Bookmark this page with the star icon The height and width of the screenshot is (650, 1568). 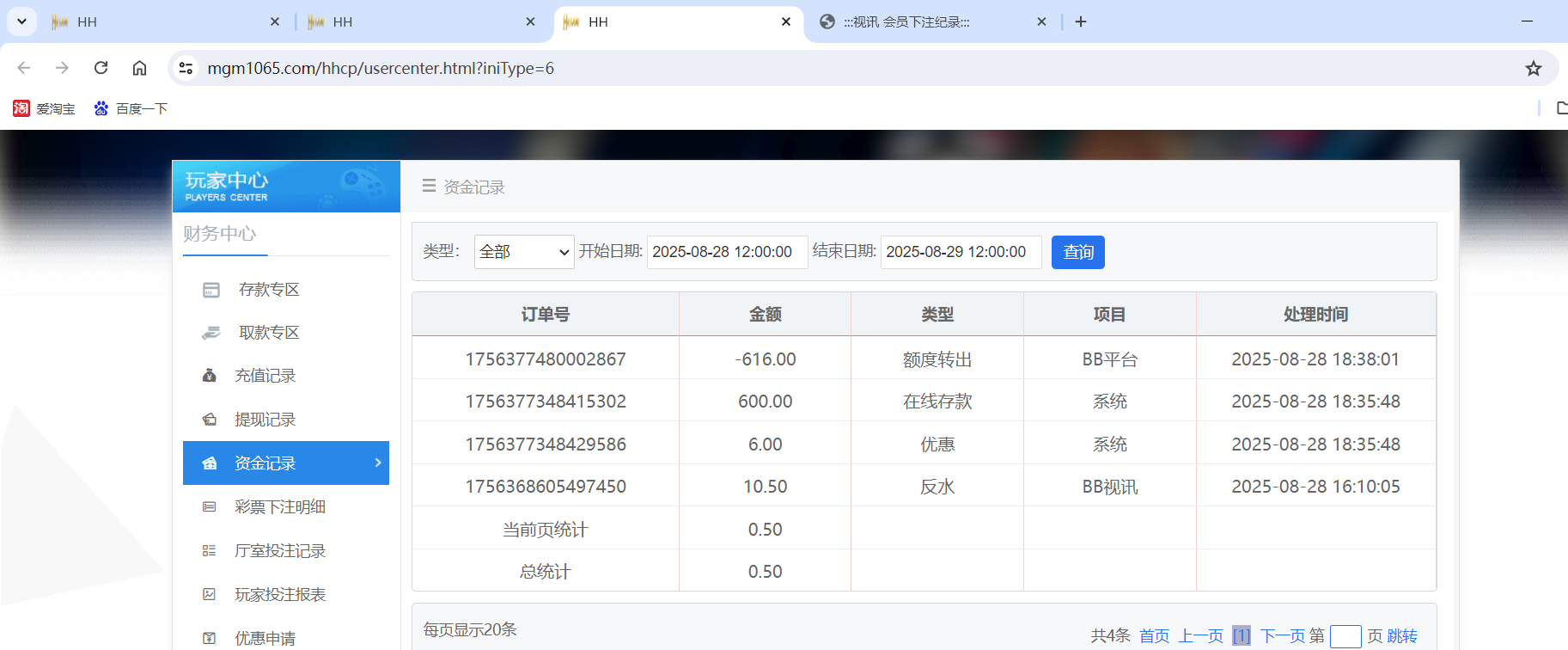(x=1533, y=68)
